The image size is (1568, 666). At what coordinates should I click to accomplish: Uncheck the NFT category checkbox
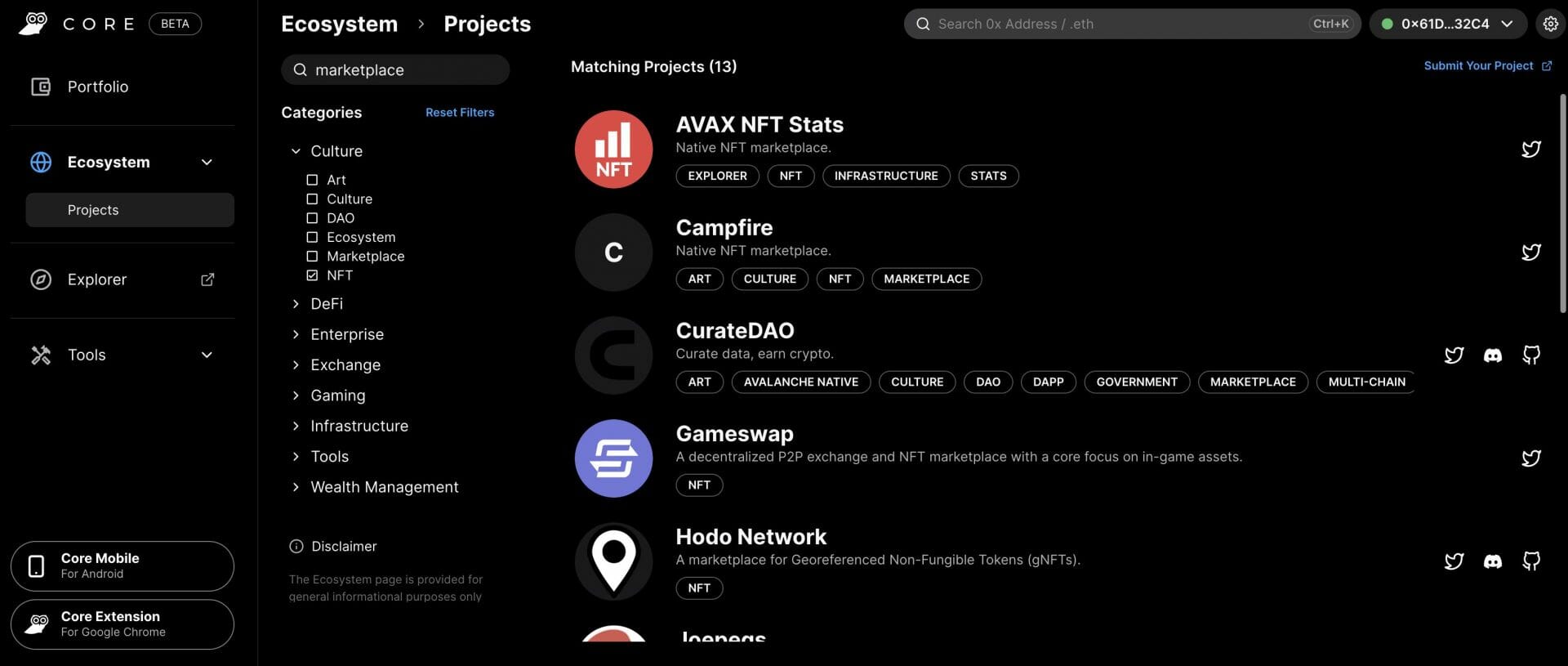pos(312,275)
